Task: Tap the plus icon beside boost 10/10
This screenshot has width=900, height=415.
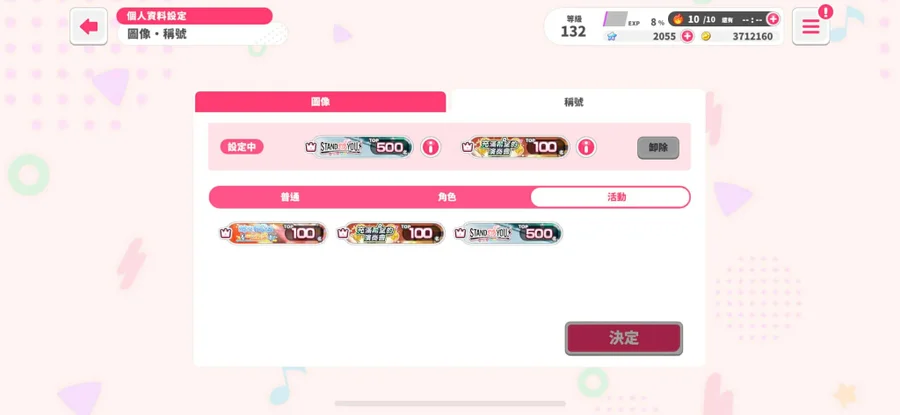Action: [x=773, y=19]
